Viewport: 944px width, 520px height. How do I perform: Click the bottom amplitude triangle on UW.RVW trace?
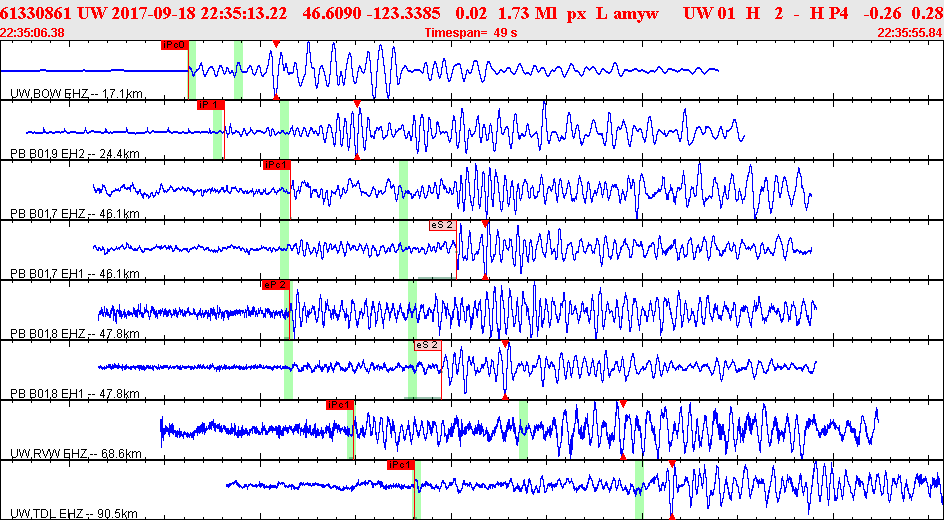[x=623, y=457]
